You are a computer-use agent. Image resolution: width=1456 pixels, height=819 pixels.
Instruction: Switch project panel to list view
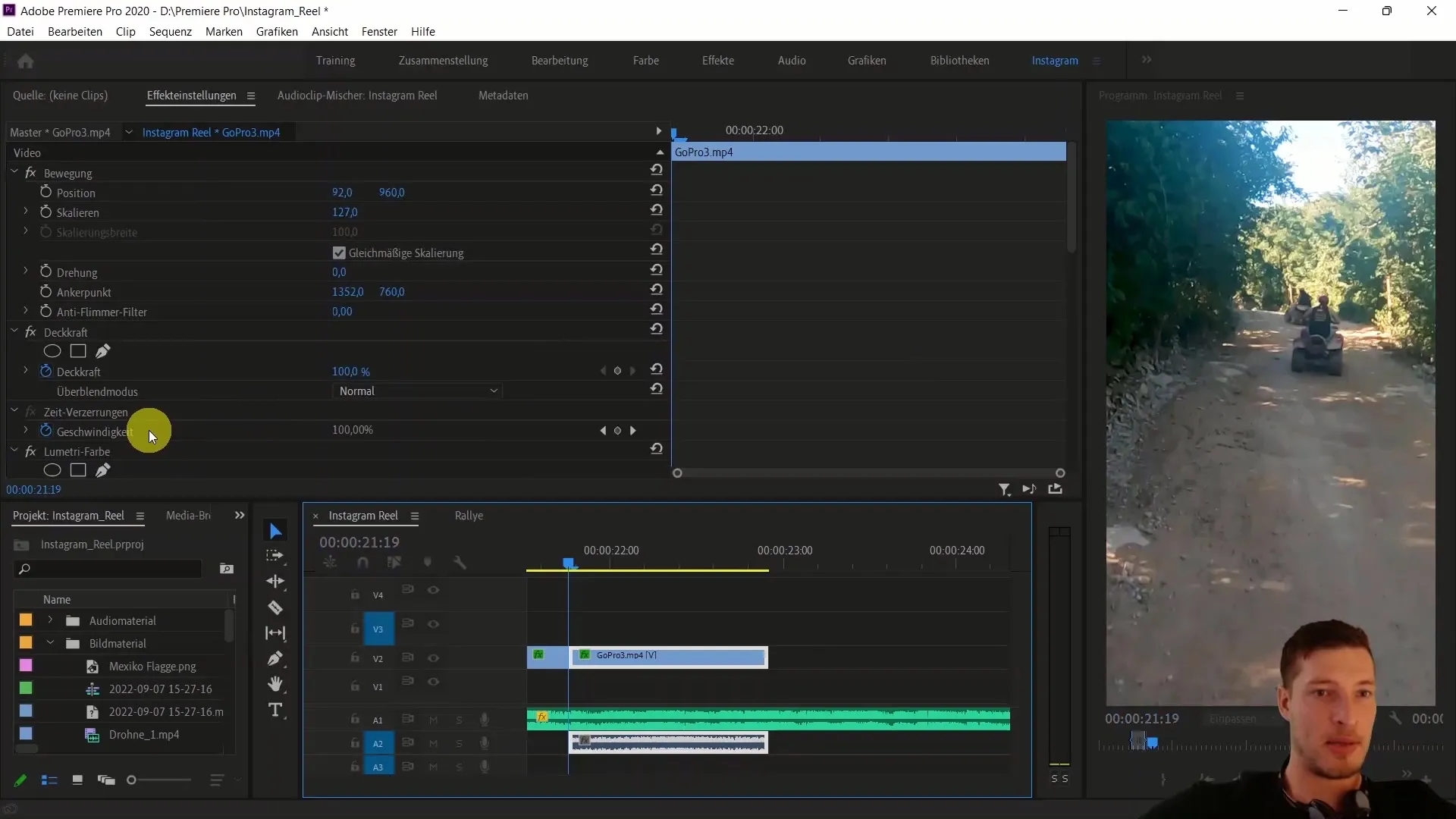click(49, 780)
